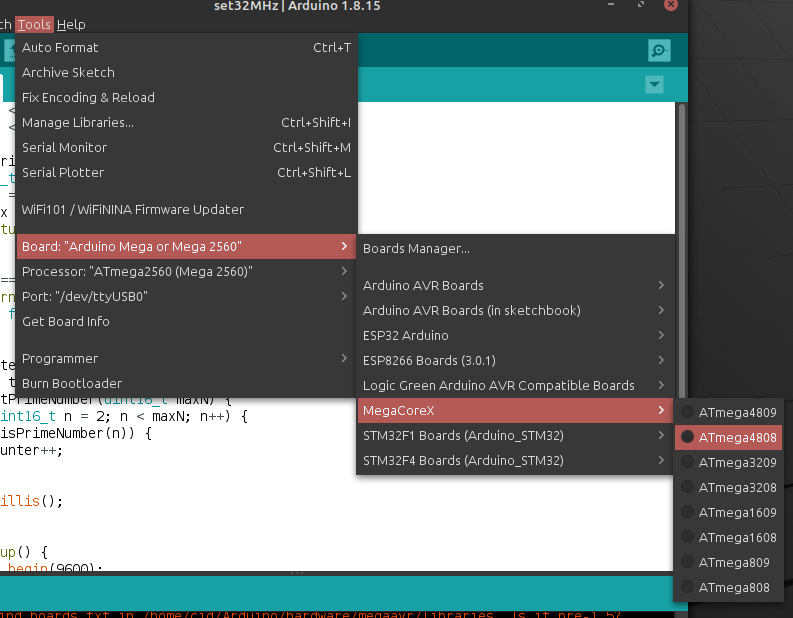Expand Arduino AVR Boards (in sketchbook) submenu
Image resolution: width=793 pixels, height=618 pixels.
[515, 310]
